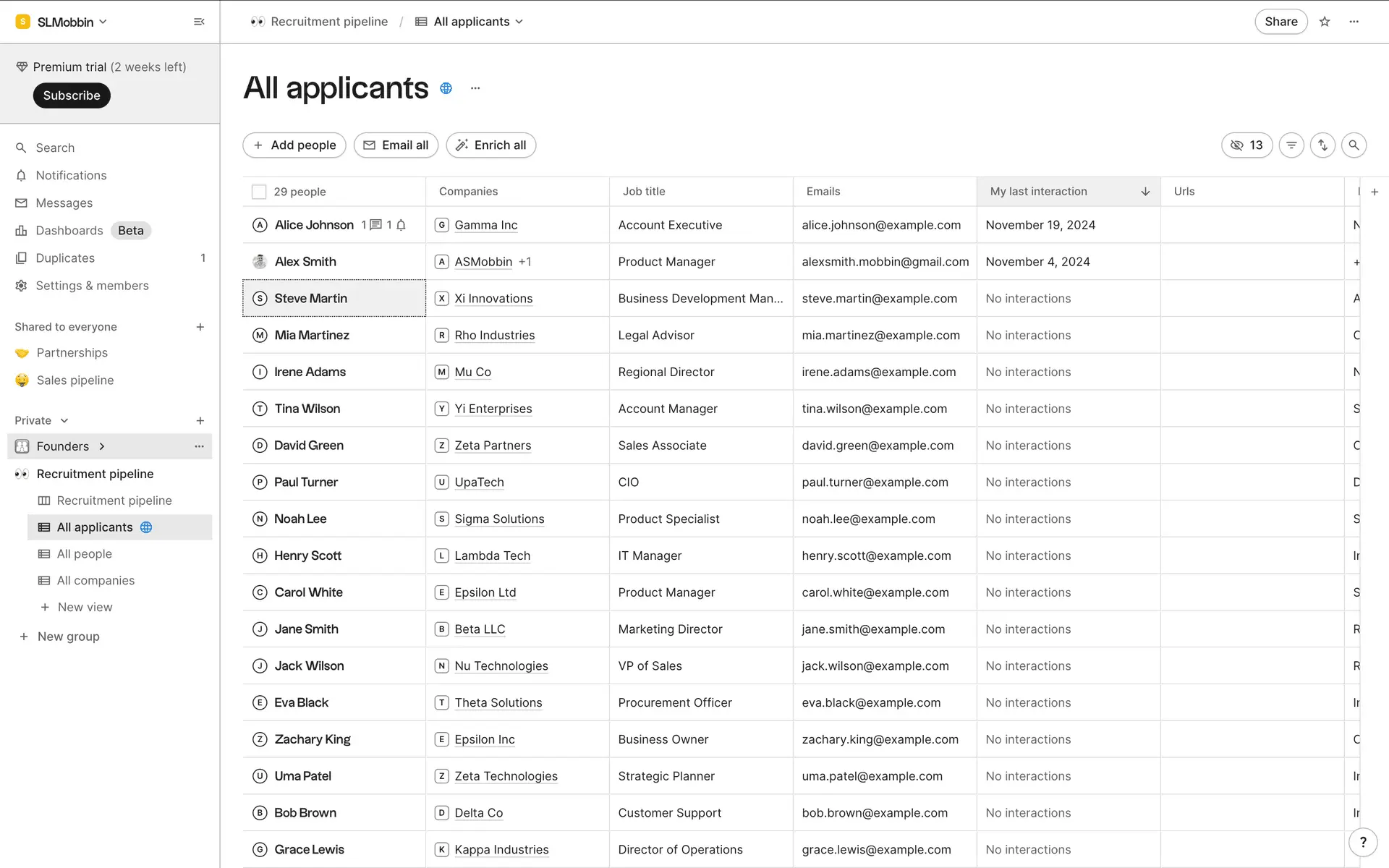Collapse the Private section chevron
The height and width of the screenshot is (868, 1389).
point(64,420)
